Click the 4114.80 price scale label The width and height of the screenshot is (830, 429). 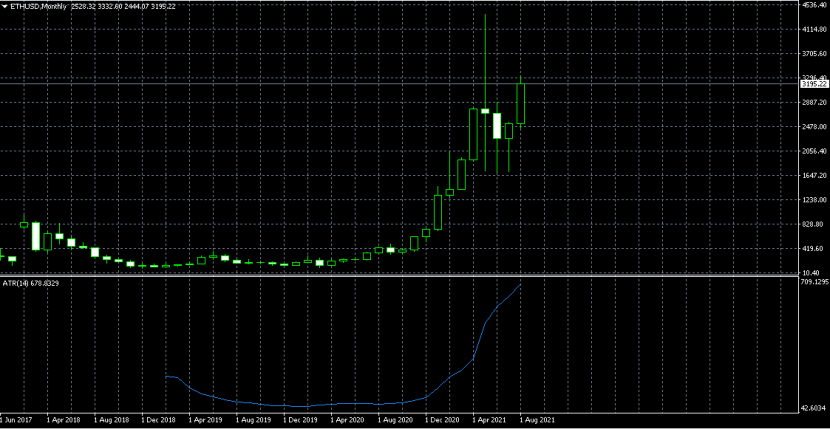pyautogui.click(x=815, y=30)
